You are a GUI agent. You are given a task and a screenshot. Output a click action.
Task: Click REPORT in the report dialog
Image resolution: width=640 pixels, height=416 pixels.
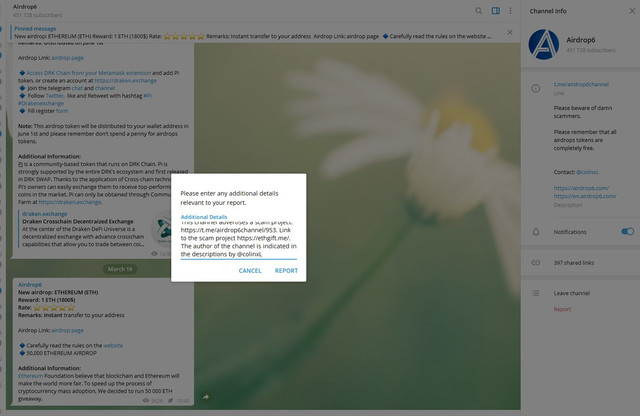click(286, 271)
